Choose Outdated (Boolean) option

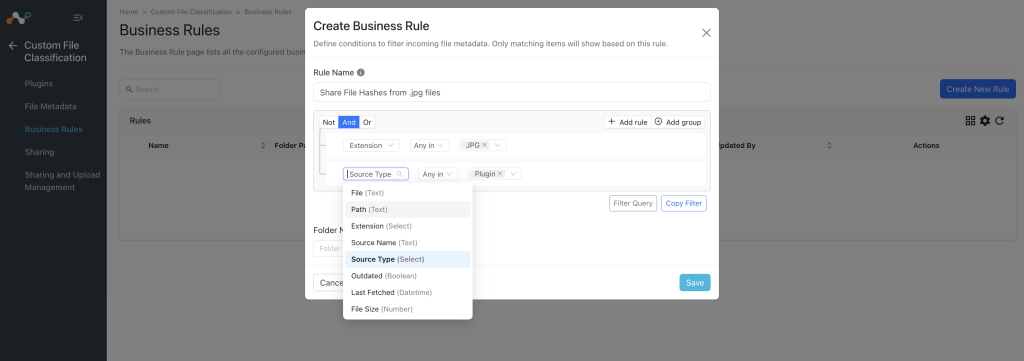408,276
